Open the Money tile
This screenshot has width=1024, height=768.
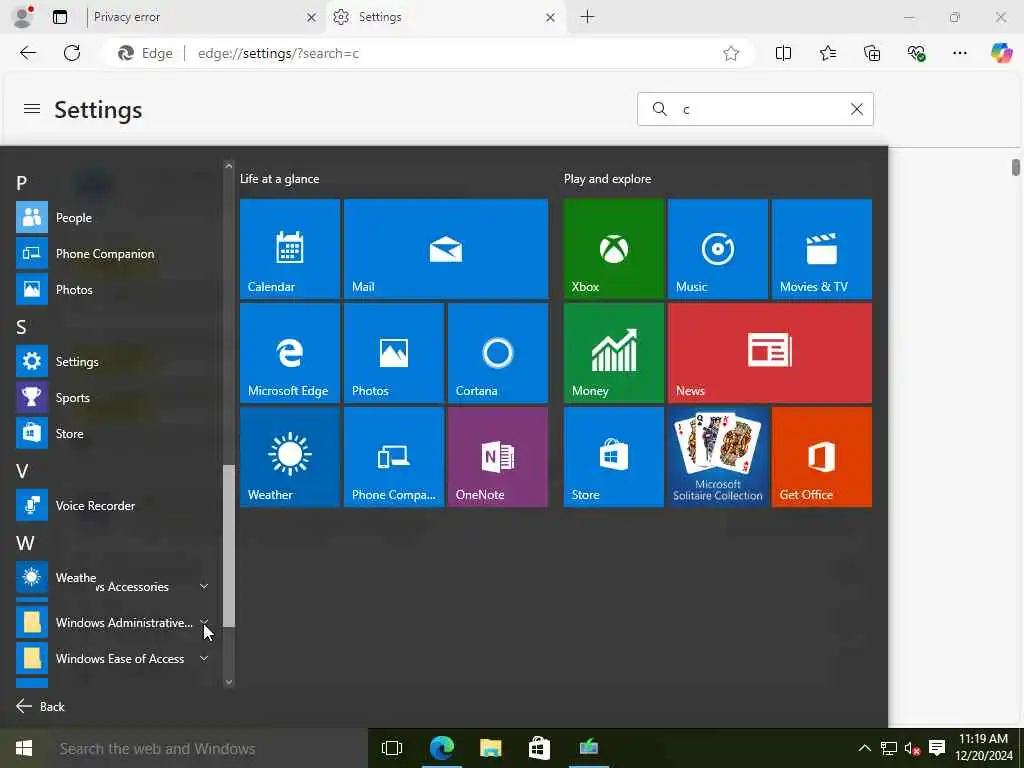tap(614, 353)
